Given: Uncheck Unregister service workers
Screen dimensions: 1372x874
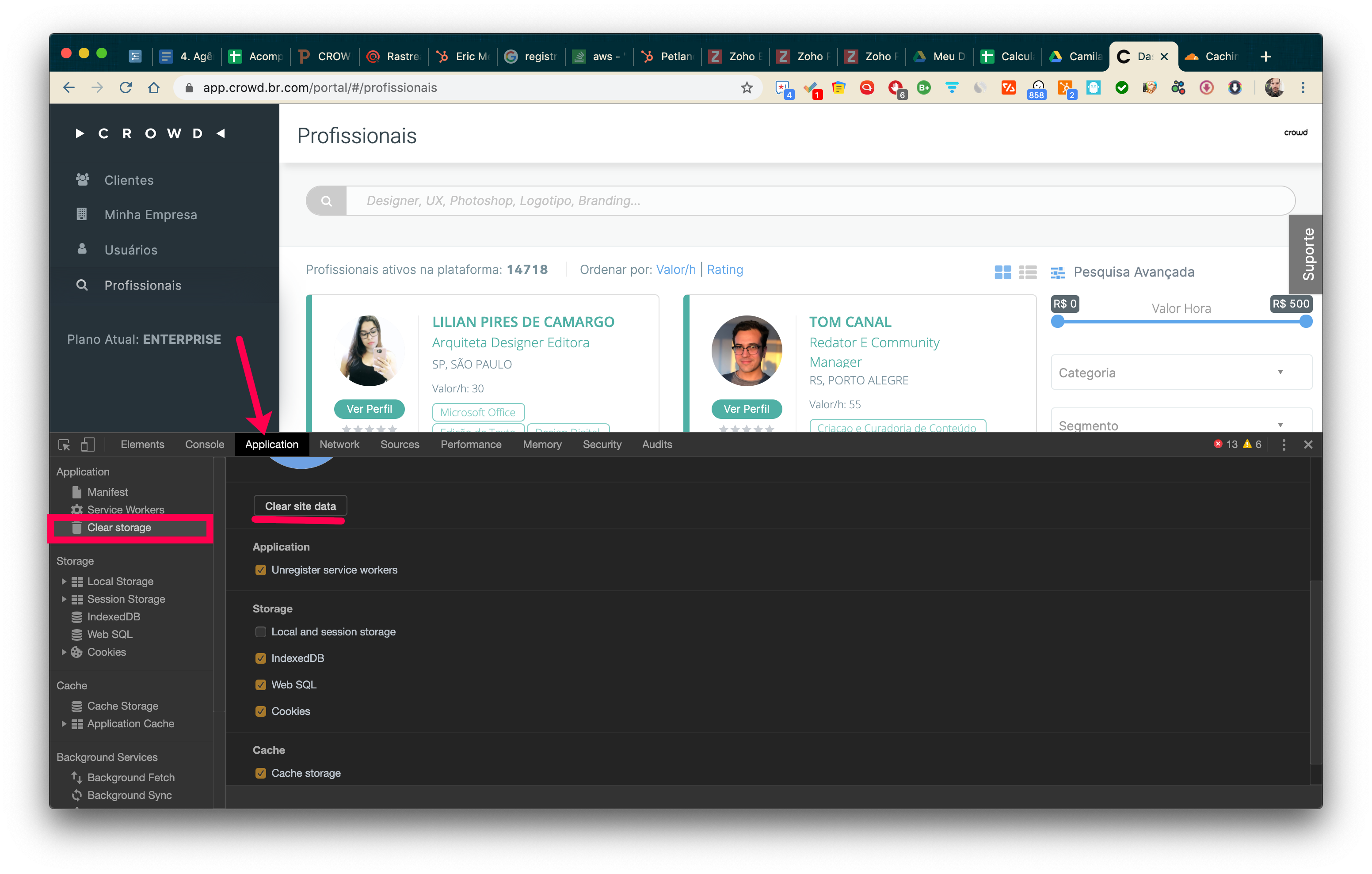Looking at the screenshot, I should pyautogui.click(x=261, y=570).
